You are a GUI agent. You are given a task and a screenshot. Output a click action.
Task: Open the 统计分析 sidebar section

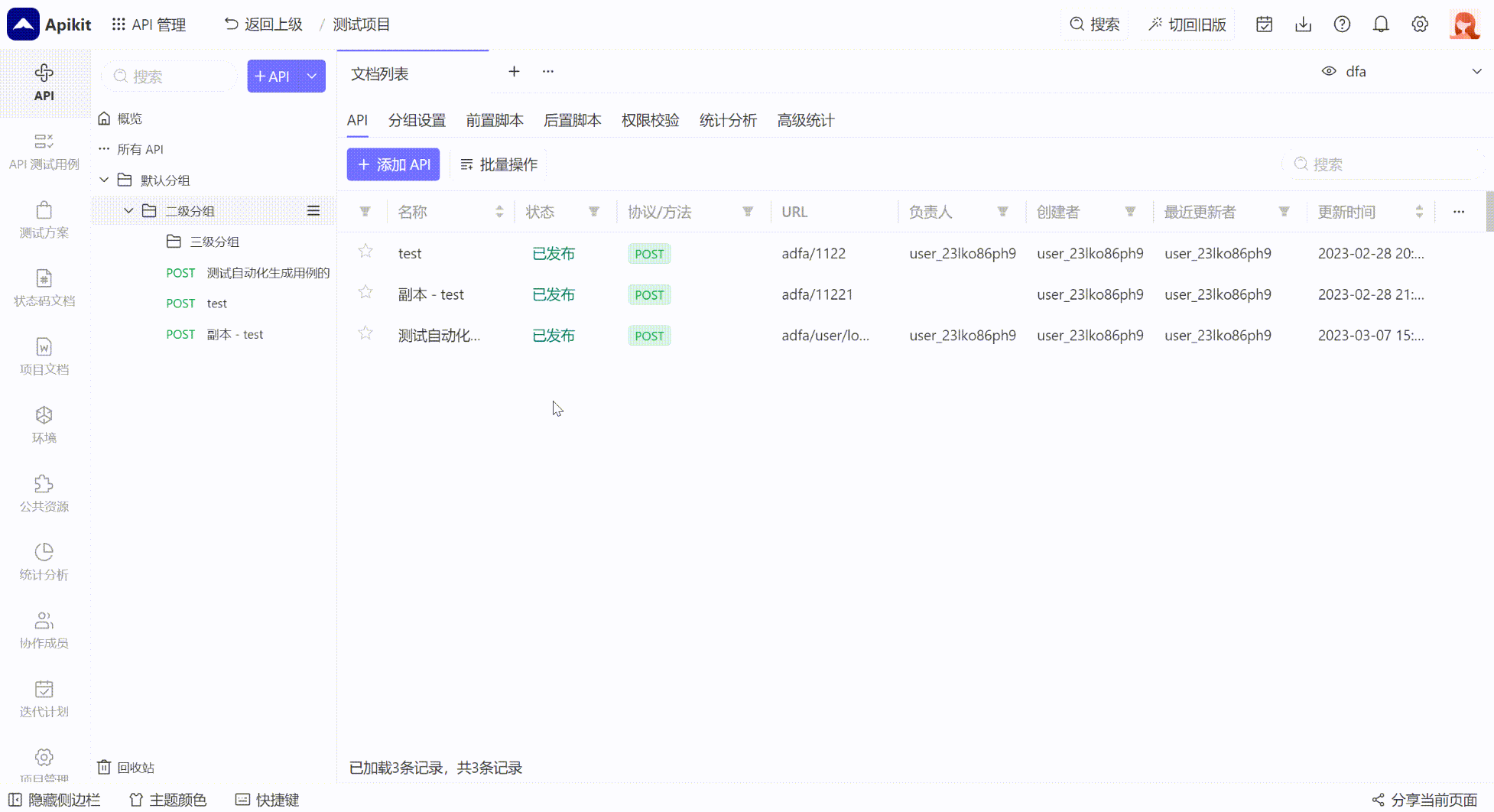point(44,562)
